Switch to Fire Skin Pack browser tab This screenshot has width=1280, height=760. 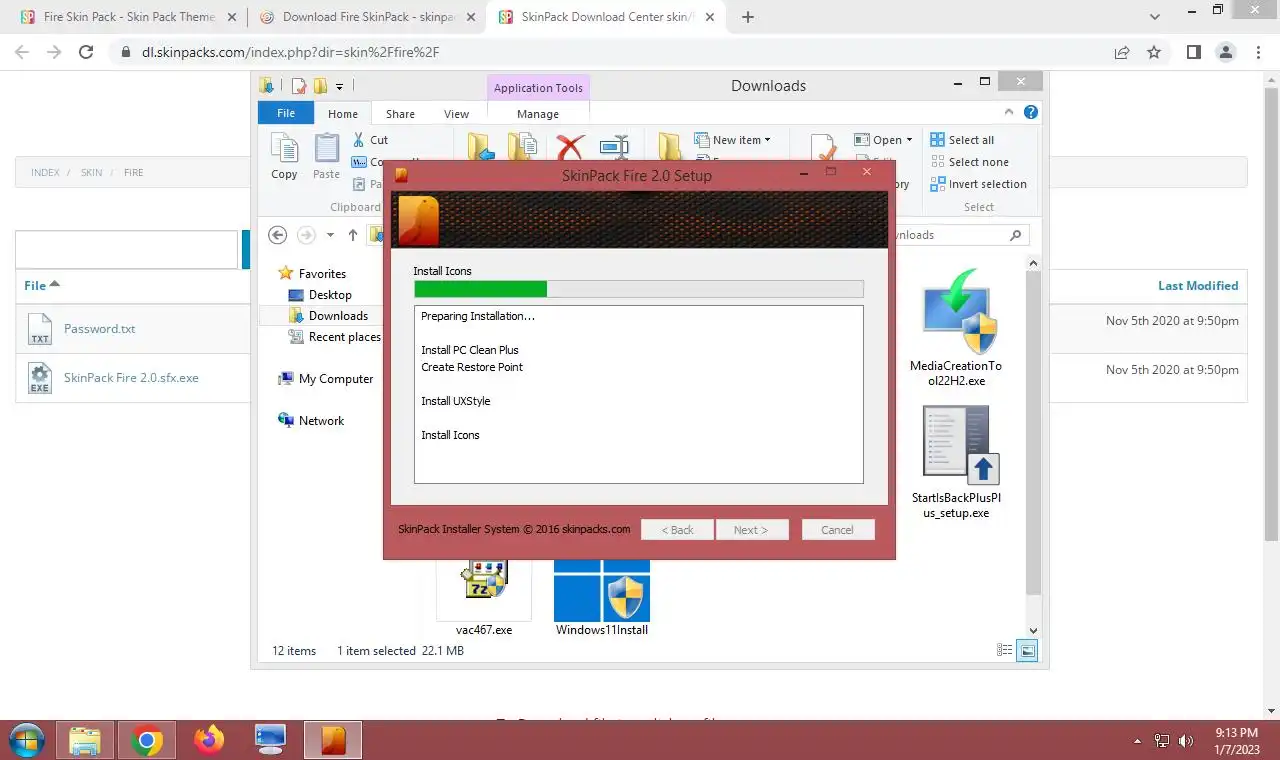click(128, 17)
